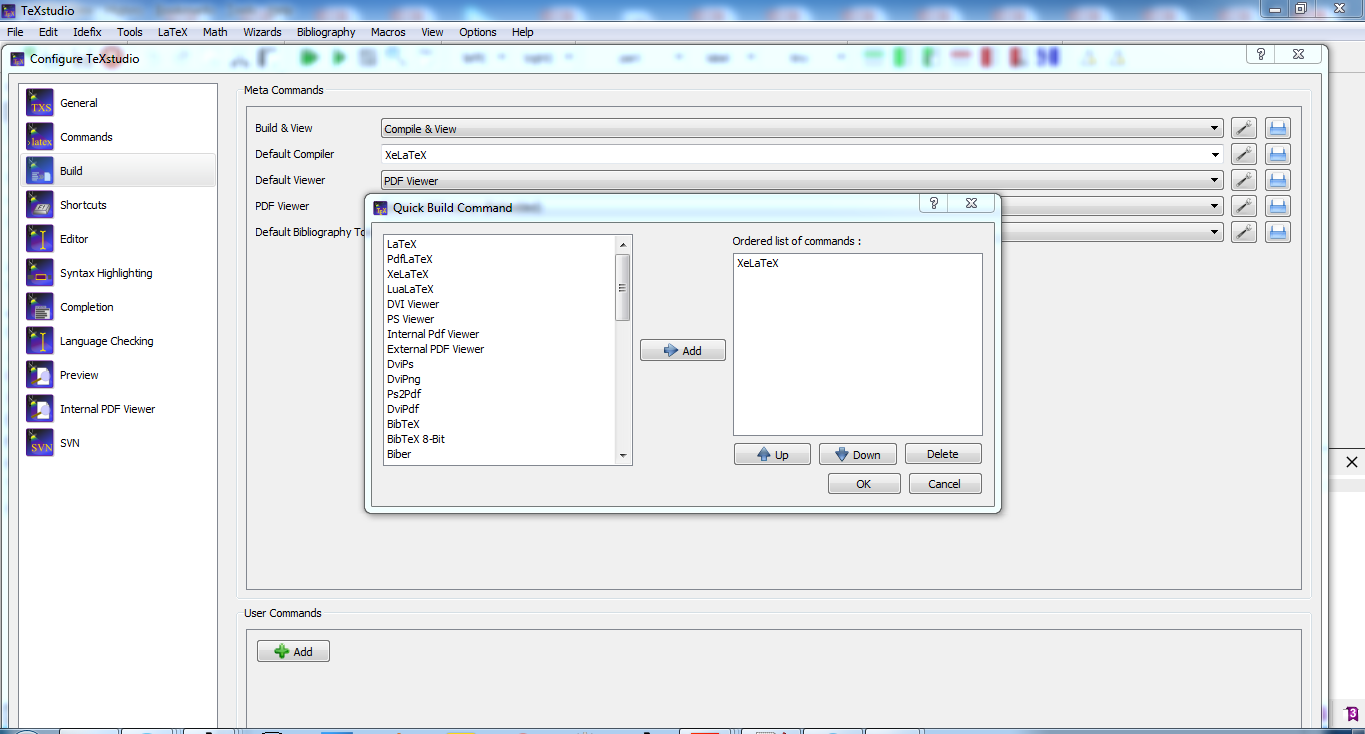Open the File menu
Viewport: 1365px width, 734px height.
click(x=15, y=32)
